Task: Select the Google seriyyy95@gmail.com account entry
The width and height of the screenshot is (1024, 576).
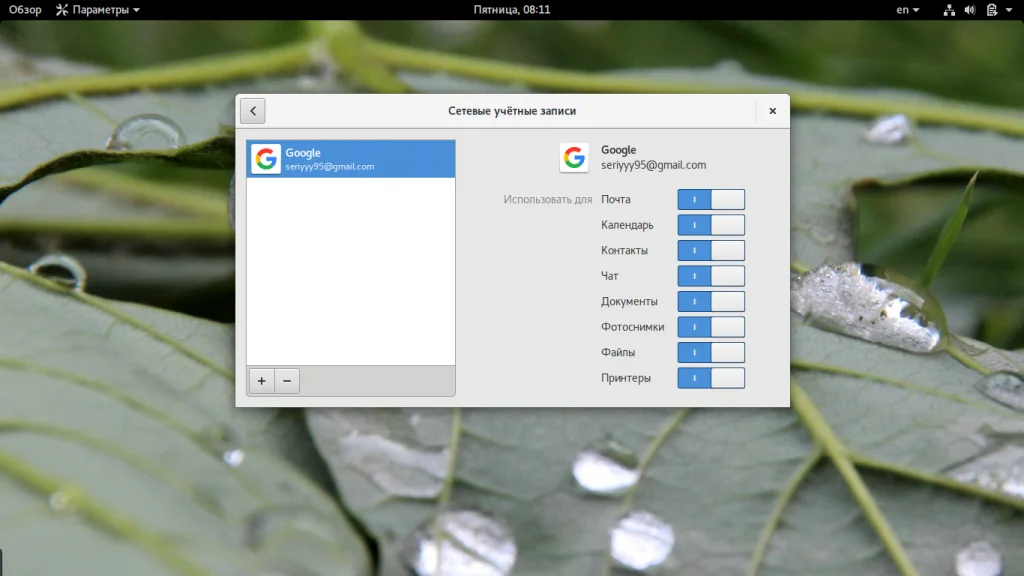Action: click(351, 159)
